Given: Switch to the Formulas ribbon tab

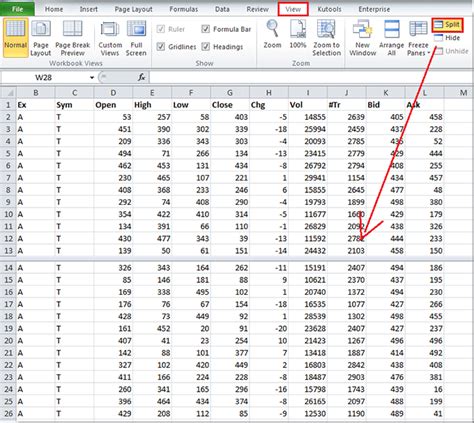Looking at the screenshot, I should coord(183,9).
